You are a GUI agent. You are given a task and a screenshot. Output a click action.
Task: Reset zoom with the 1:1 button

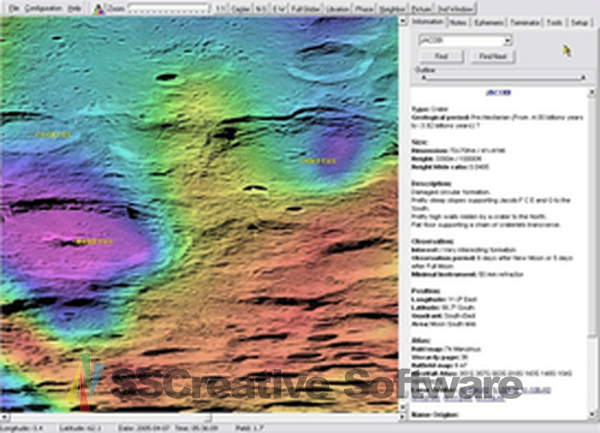point(222,8)
